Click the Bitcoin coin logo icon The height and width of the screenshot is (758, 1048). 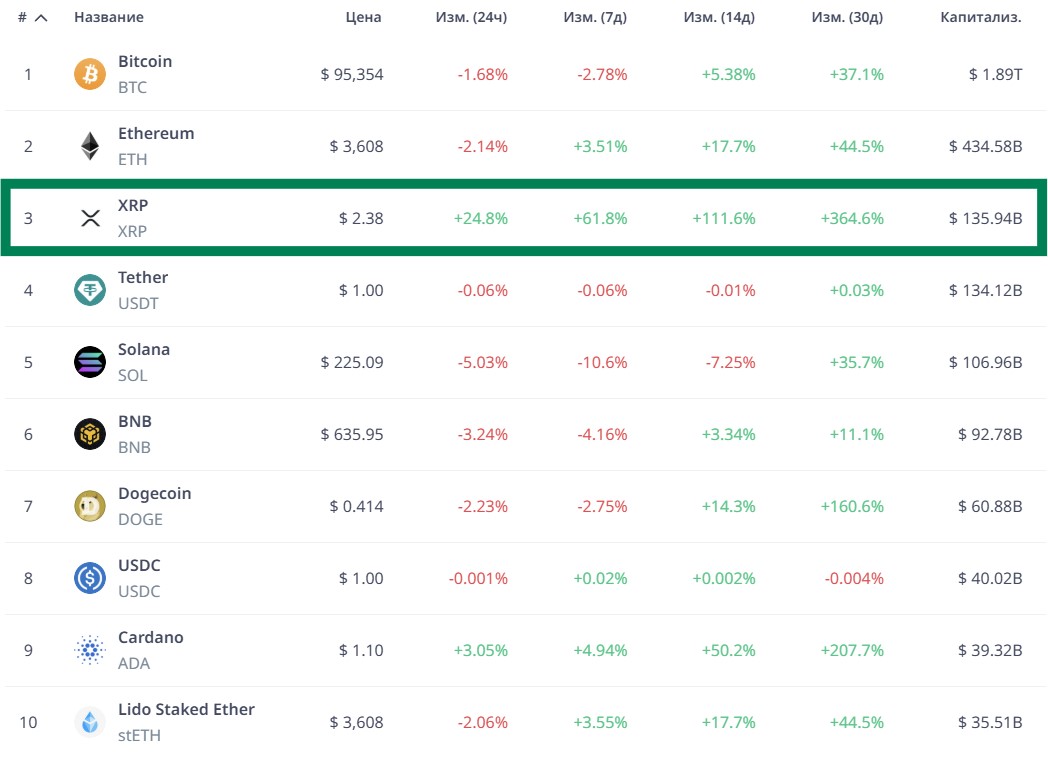[90, 74]
